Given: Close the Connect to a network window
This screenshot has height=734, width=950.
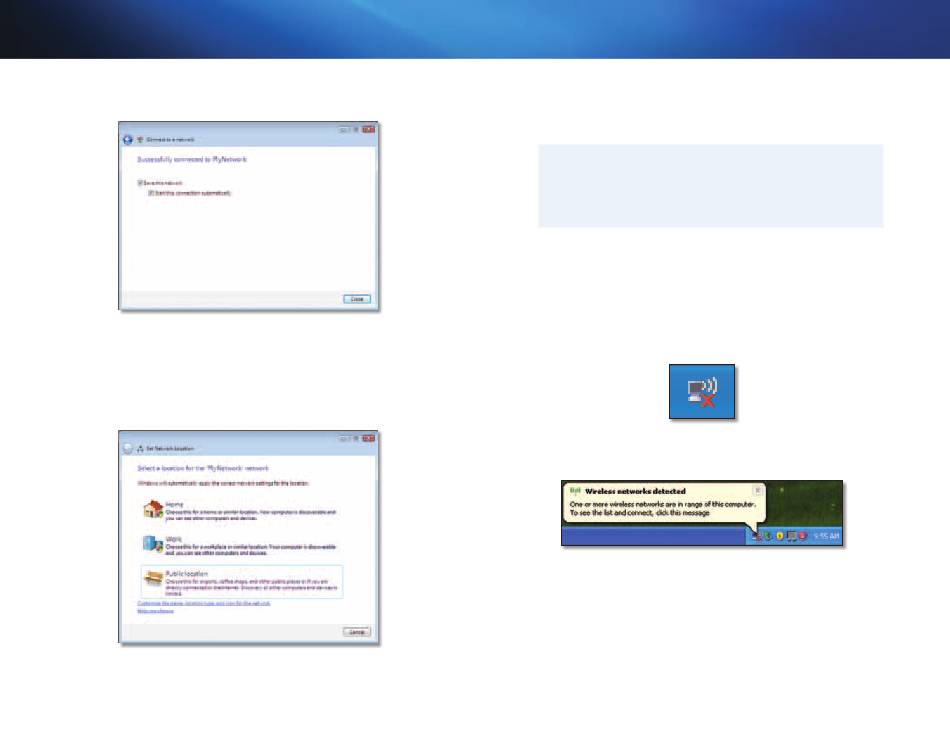Looking at the screenshot, I should (x=368, y=129).
